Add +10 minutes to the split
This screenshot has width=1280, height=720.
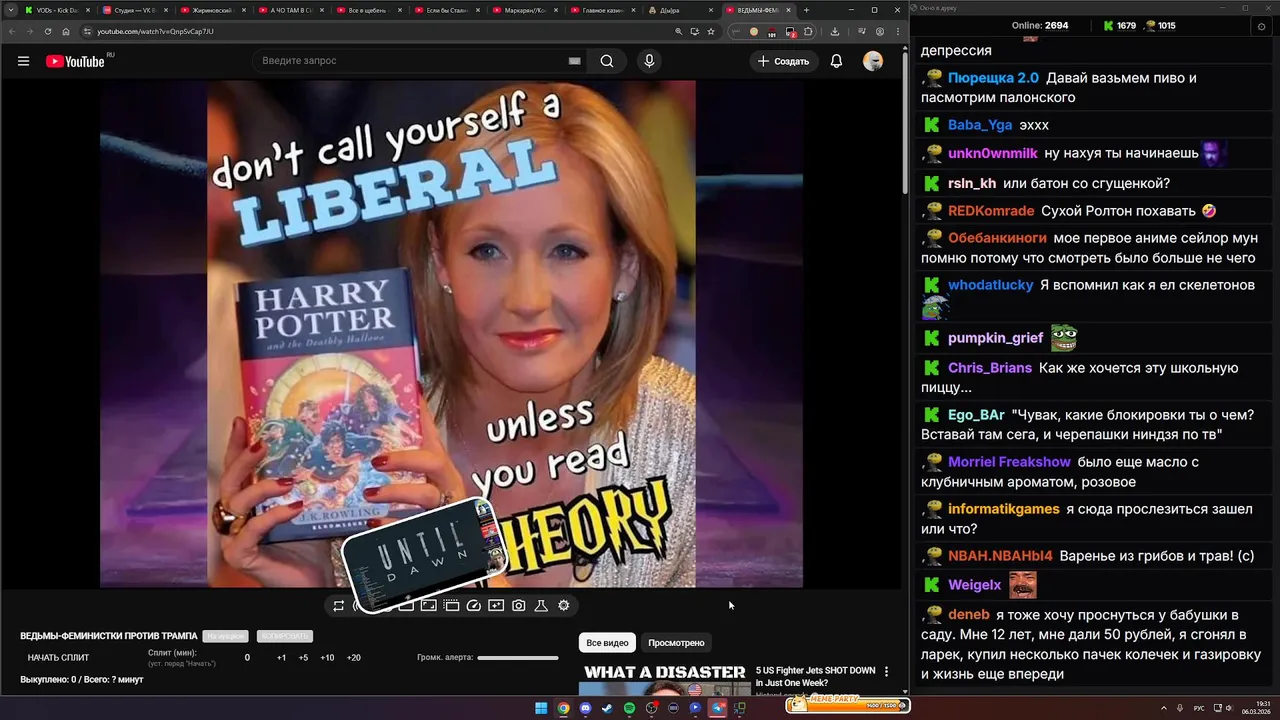point(327,658)
